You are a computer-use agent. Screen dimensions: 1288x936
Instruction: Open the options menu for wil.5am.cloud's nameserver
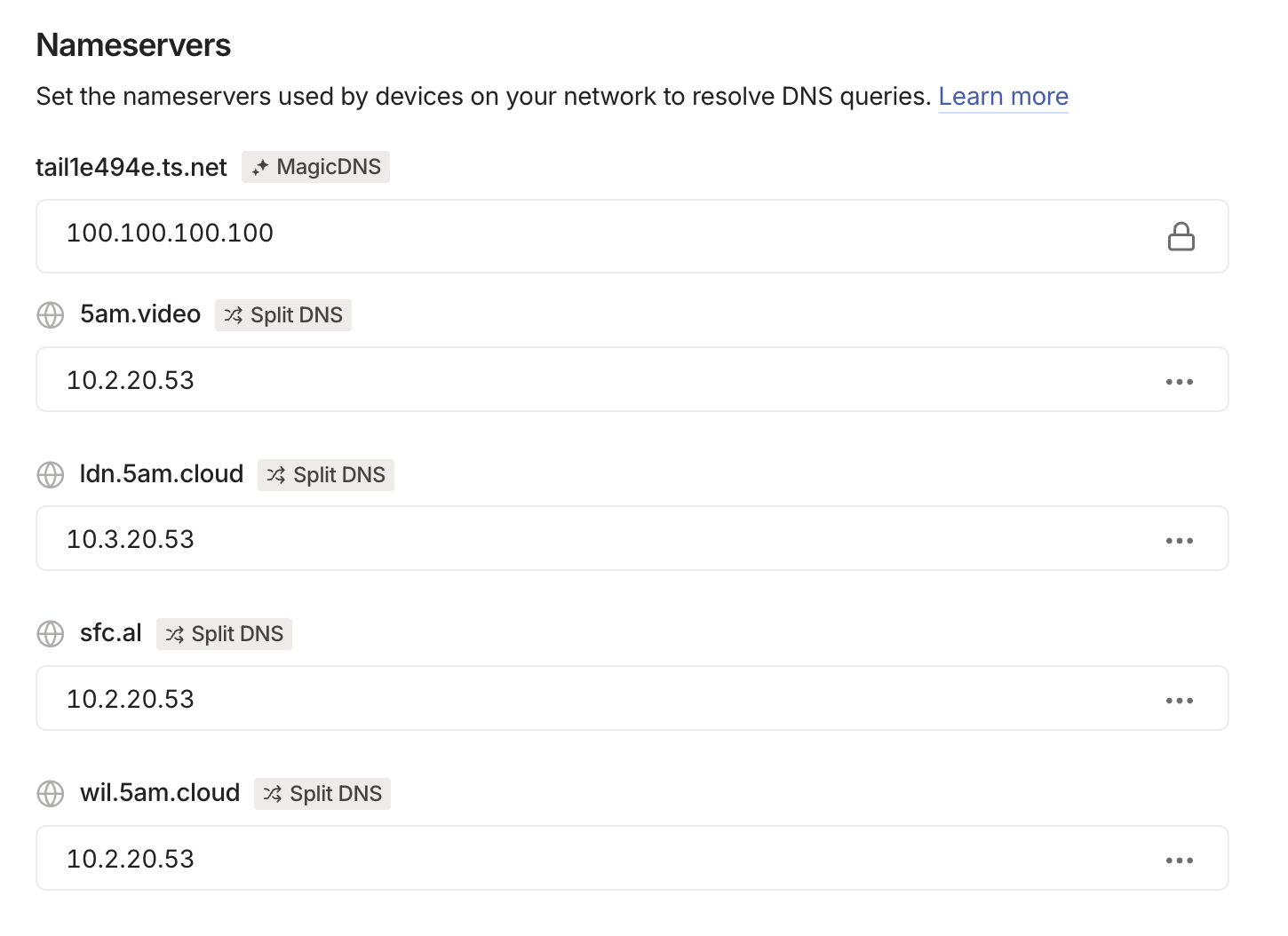coord(1180,859)
